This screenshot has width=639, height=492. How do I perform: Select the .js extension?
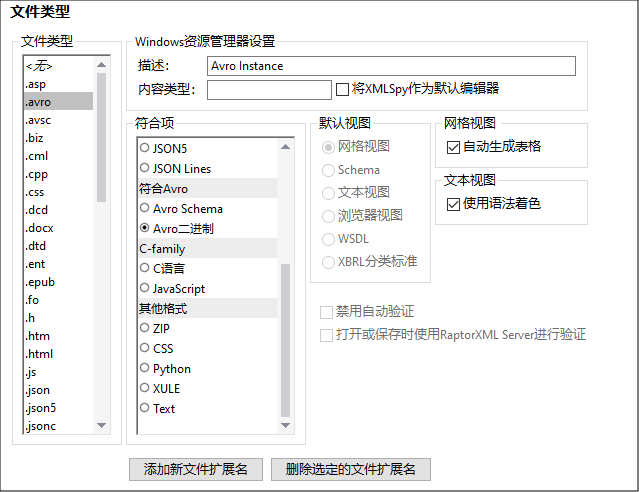click(58, 372)
